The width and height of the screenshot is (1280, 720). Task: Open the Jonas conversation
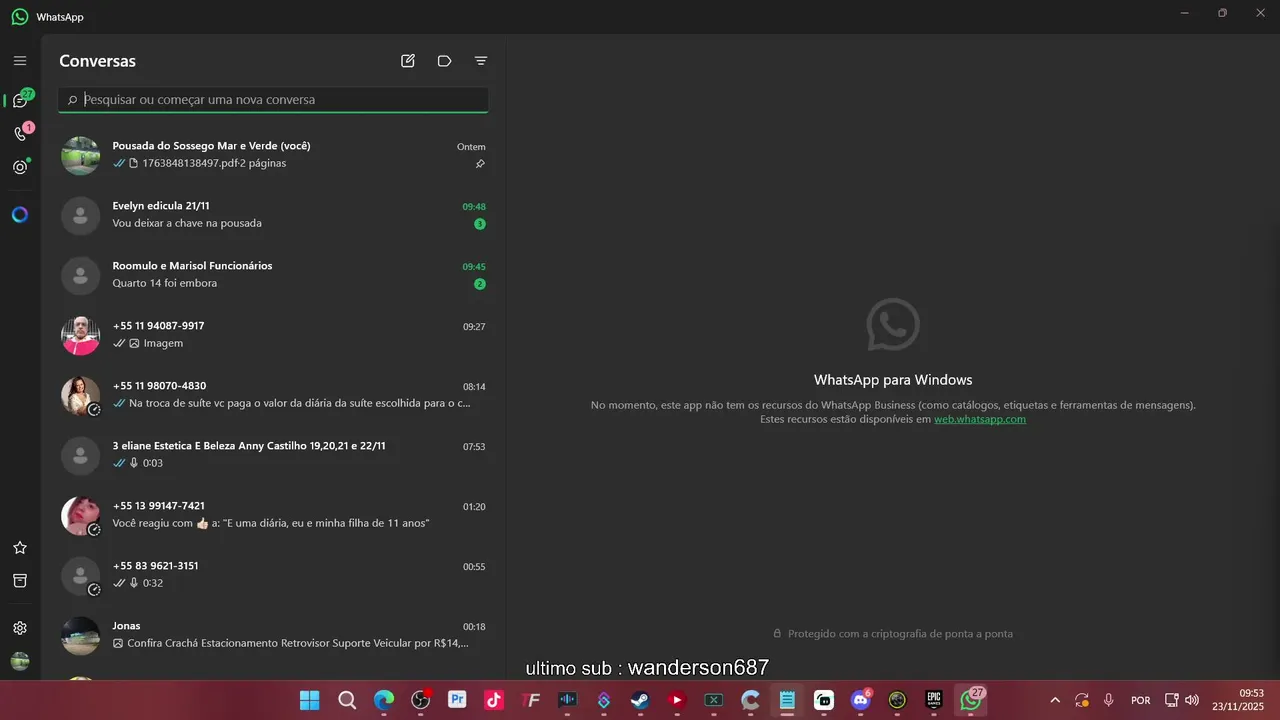coord(273,635)
